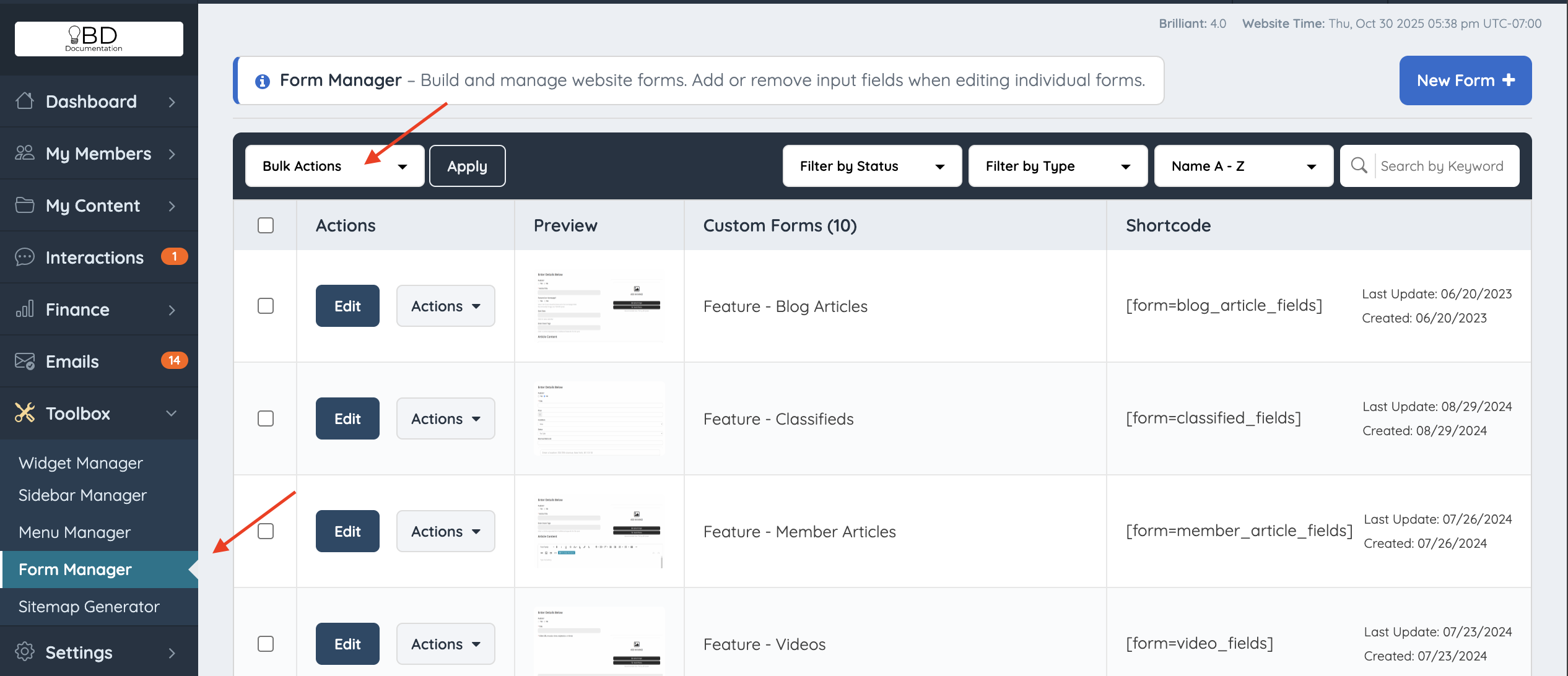This screenshot has height=676, width=1568.
Task: Click the My Content folder icon
Action: coord(25,205)
